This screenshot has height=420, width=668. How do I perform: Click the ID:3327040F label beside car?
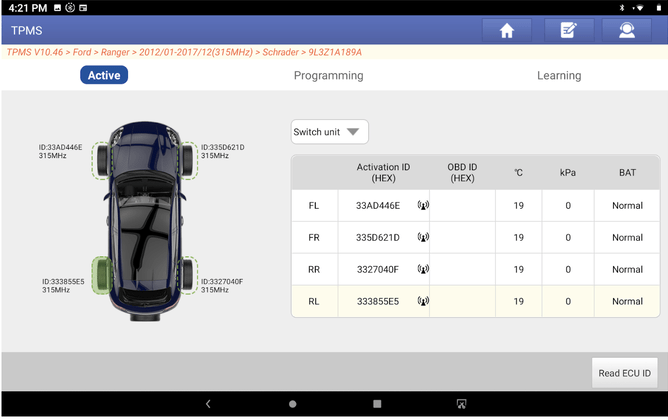(222, 282)
